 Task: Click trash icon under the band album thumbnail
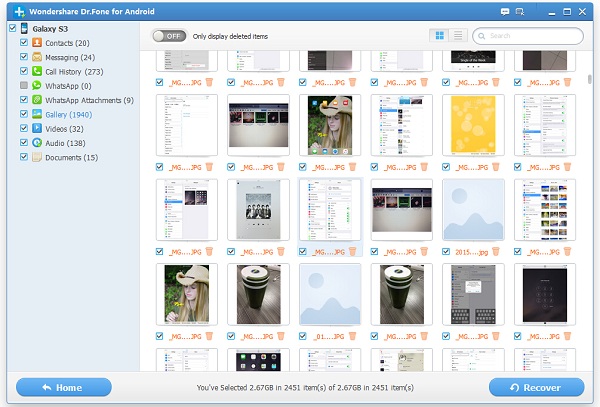click(281, 251)
